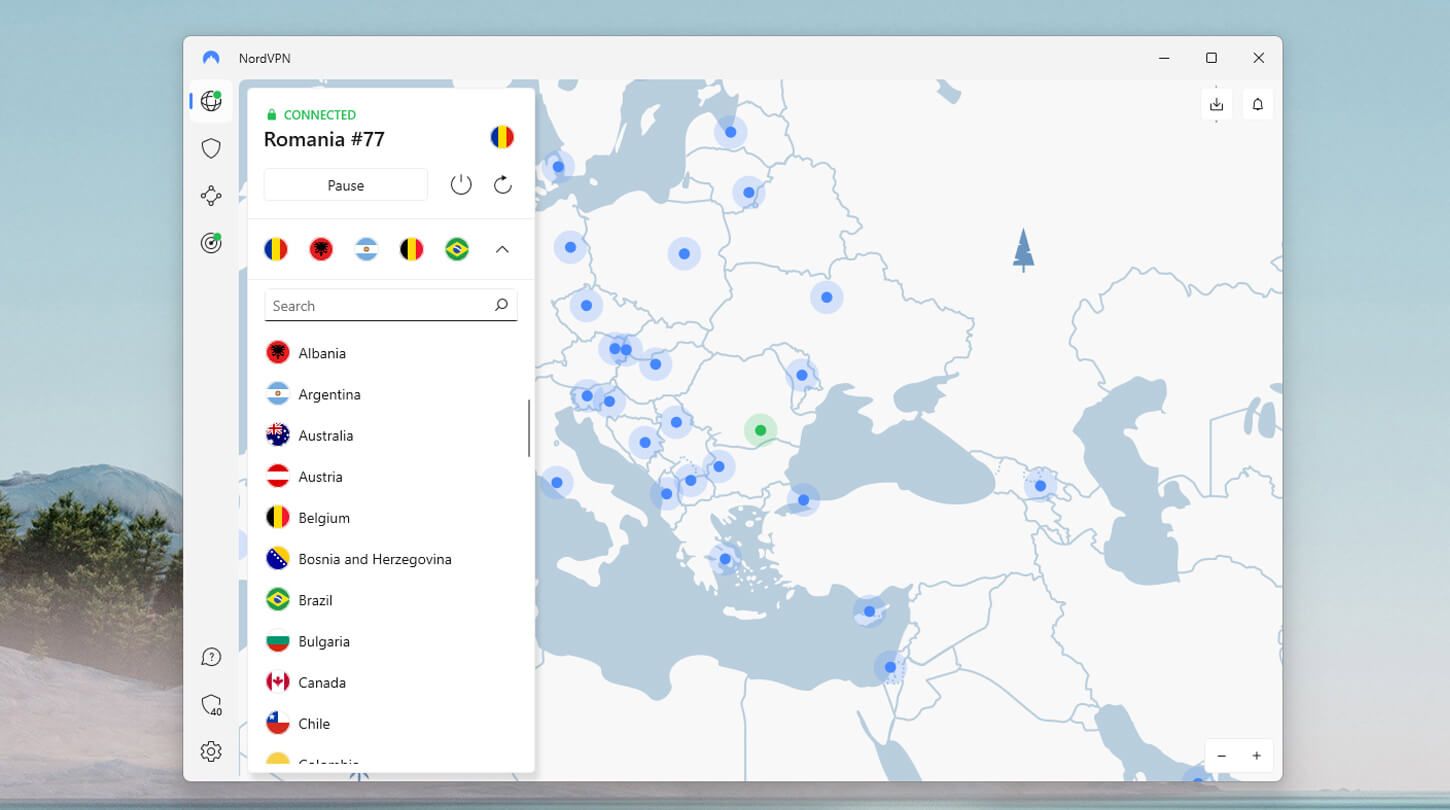
Task: Connect to Austria in country list
Action: (391, 476)
